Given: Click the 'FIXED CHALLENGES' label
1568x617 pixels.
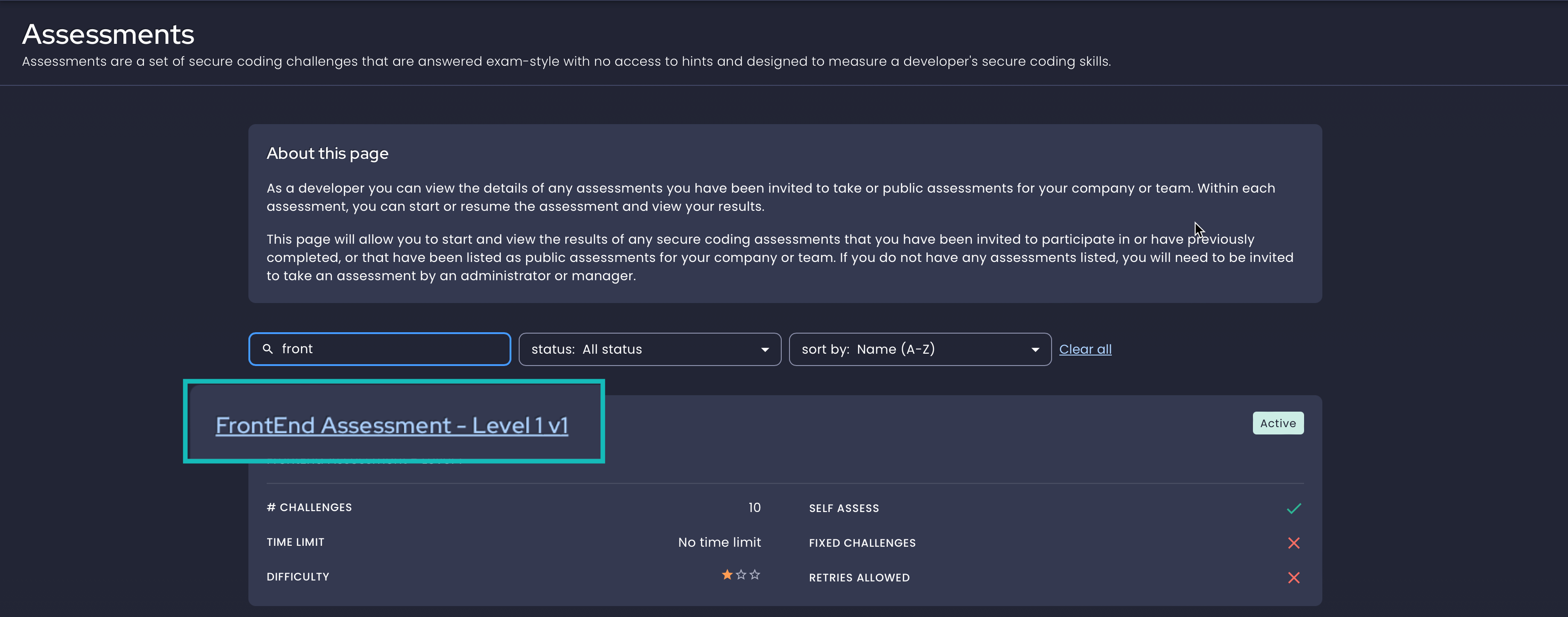Looking at the screenshot, I should click(x=862, y=543).
